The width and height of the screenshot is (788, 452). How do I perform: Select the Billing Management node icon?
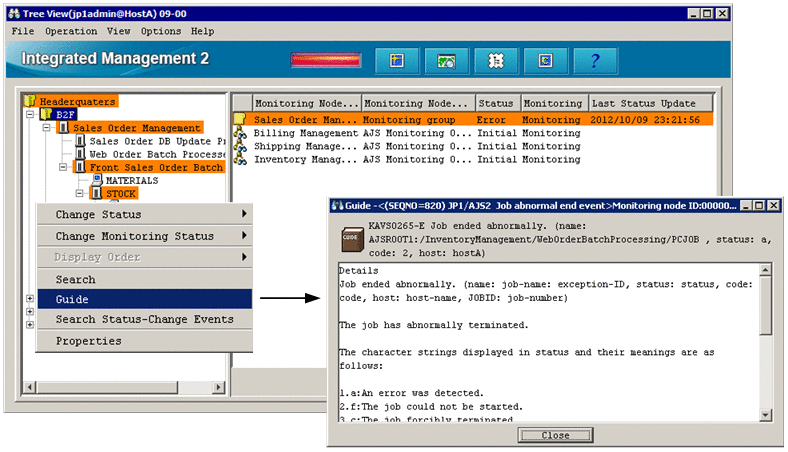240,133
